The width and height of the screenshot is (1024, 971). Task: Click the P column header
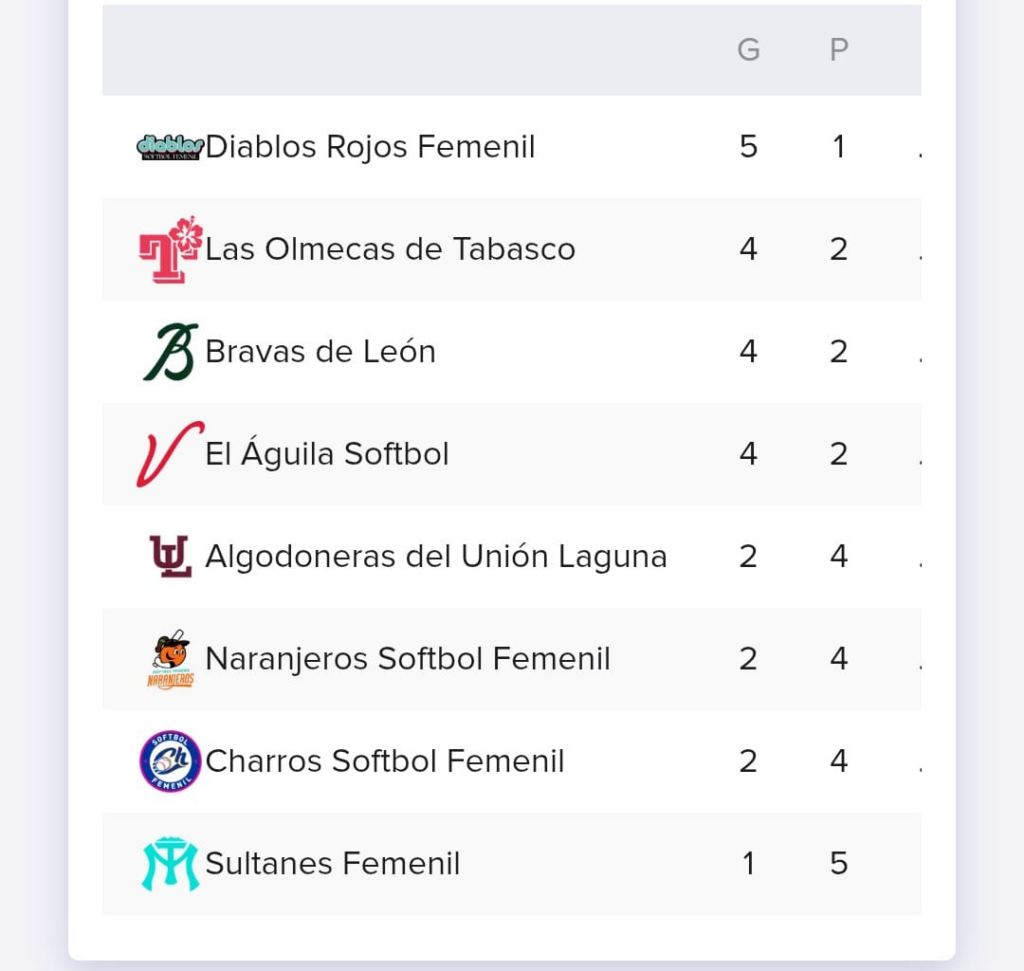pos(839,50)
